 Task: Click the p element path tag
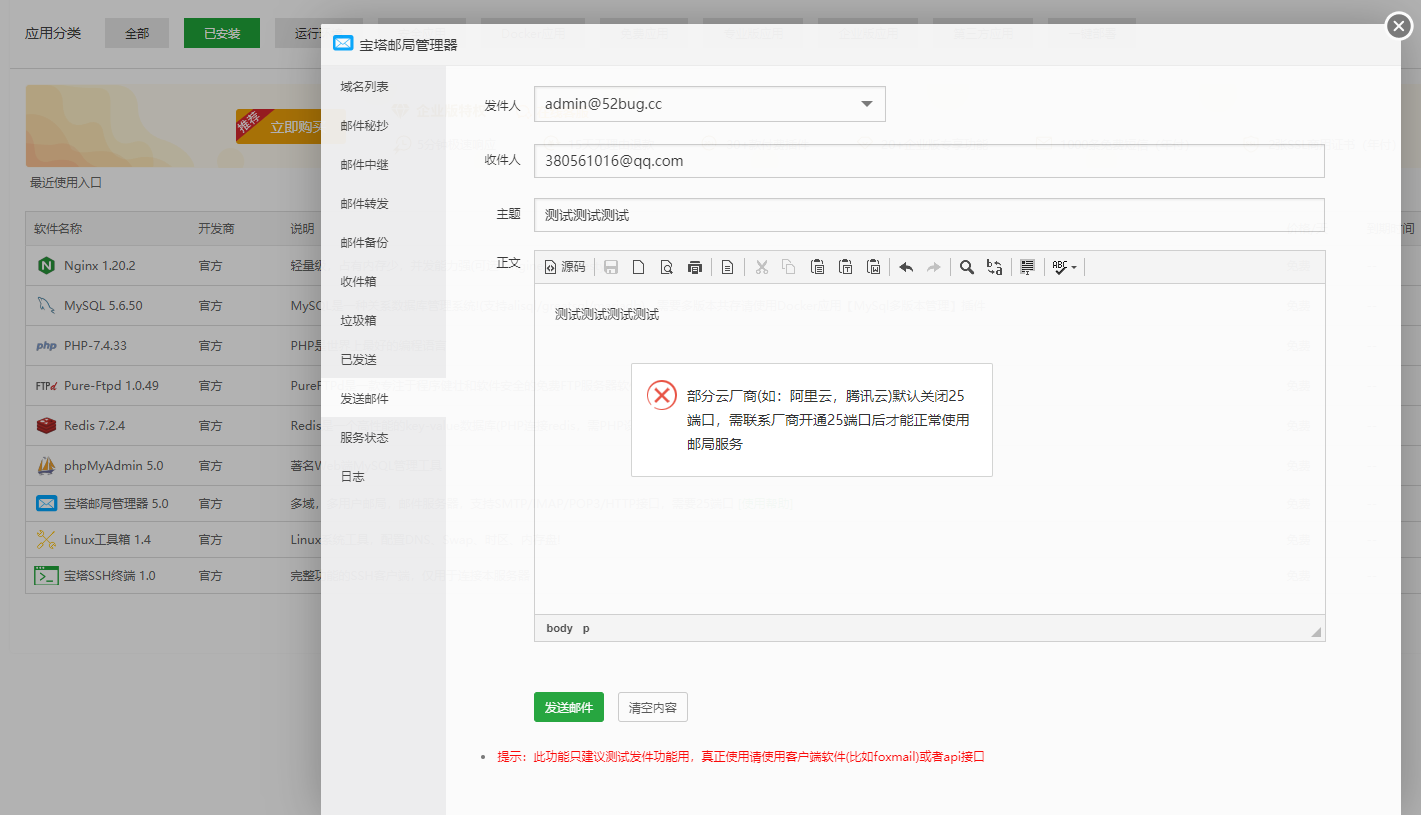click(586, 628)
